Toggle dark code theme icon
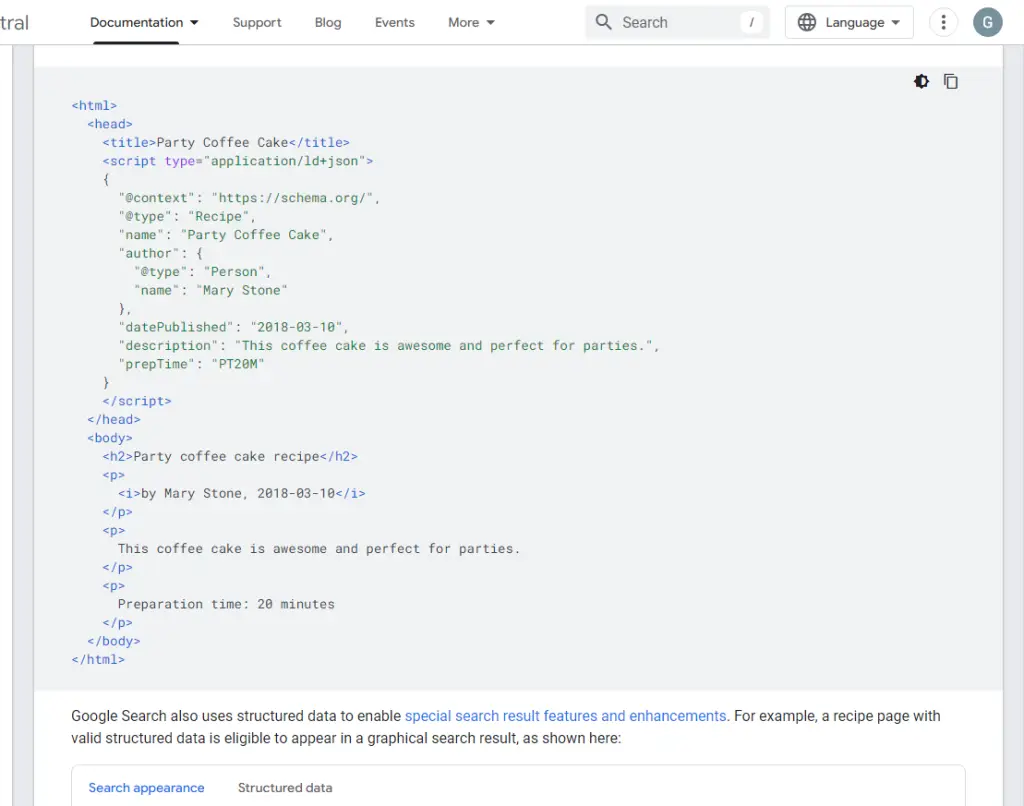Viewport: 1024px width, 806px height. [921, 82]
